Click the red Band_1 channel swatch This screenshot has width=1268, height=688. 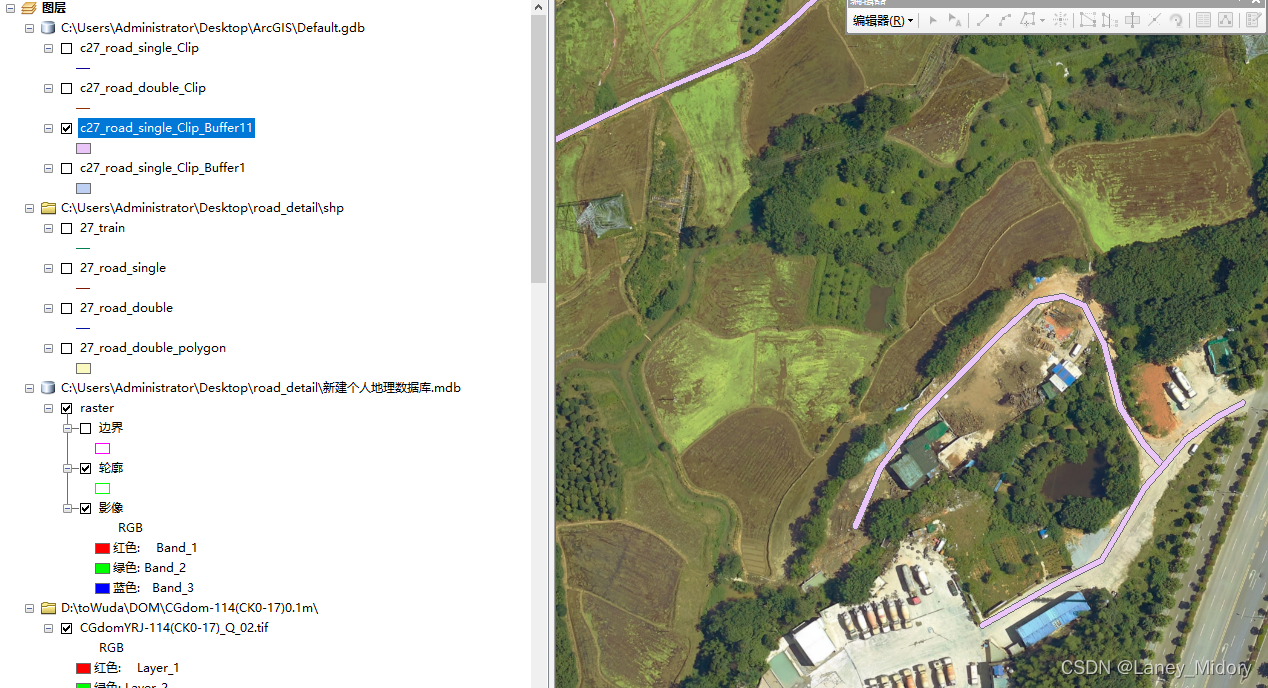tap(102, 548)
